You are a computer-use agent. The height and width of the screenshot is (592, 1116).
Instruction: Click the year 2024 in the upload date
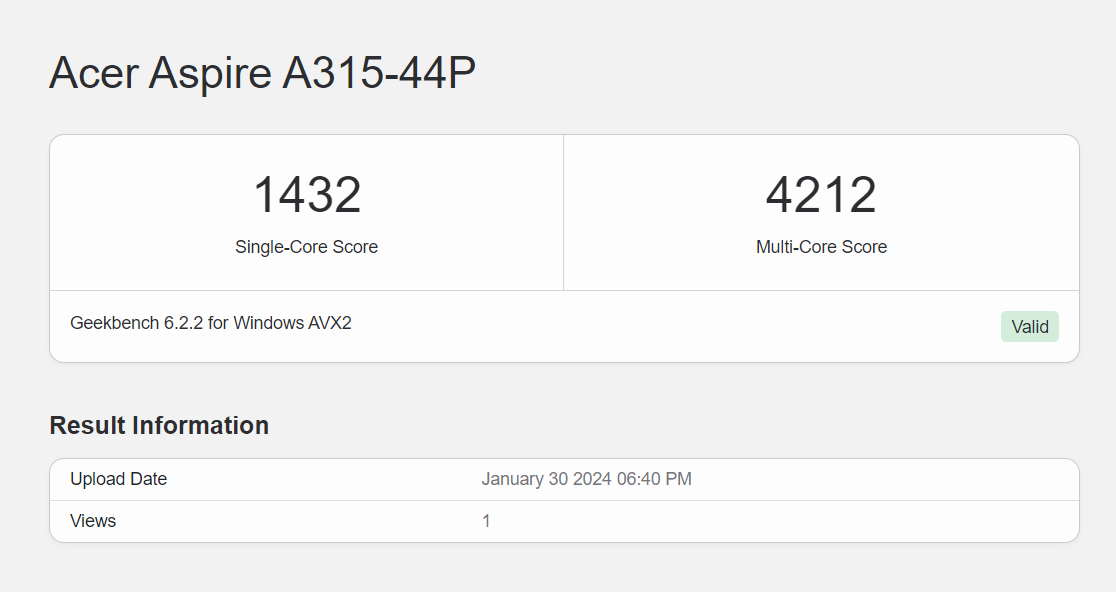click(x=592, y=479)
